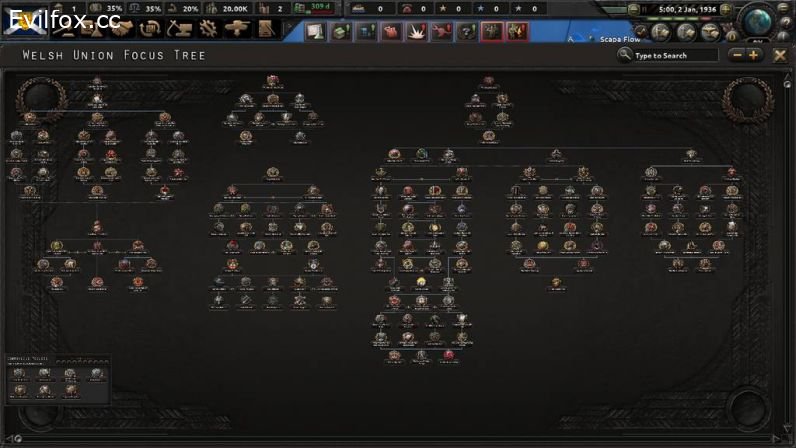This screenshot has width=796, height=448.
Task: Open the Logistics menu icon
Action: [265, 28]
